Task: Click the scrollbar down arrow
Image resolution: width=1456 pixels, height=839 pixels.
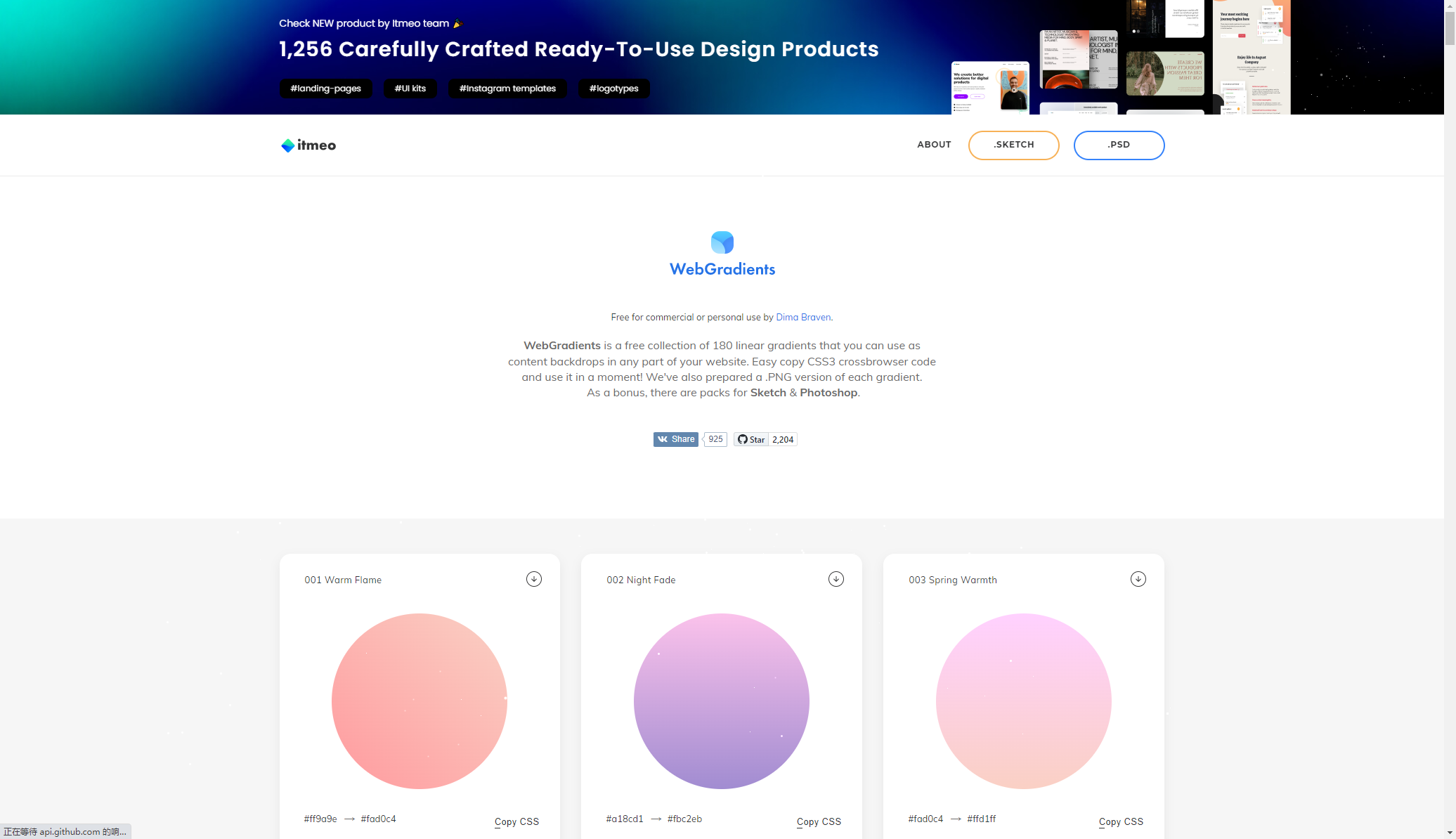Action: [x=1450, y=833]
